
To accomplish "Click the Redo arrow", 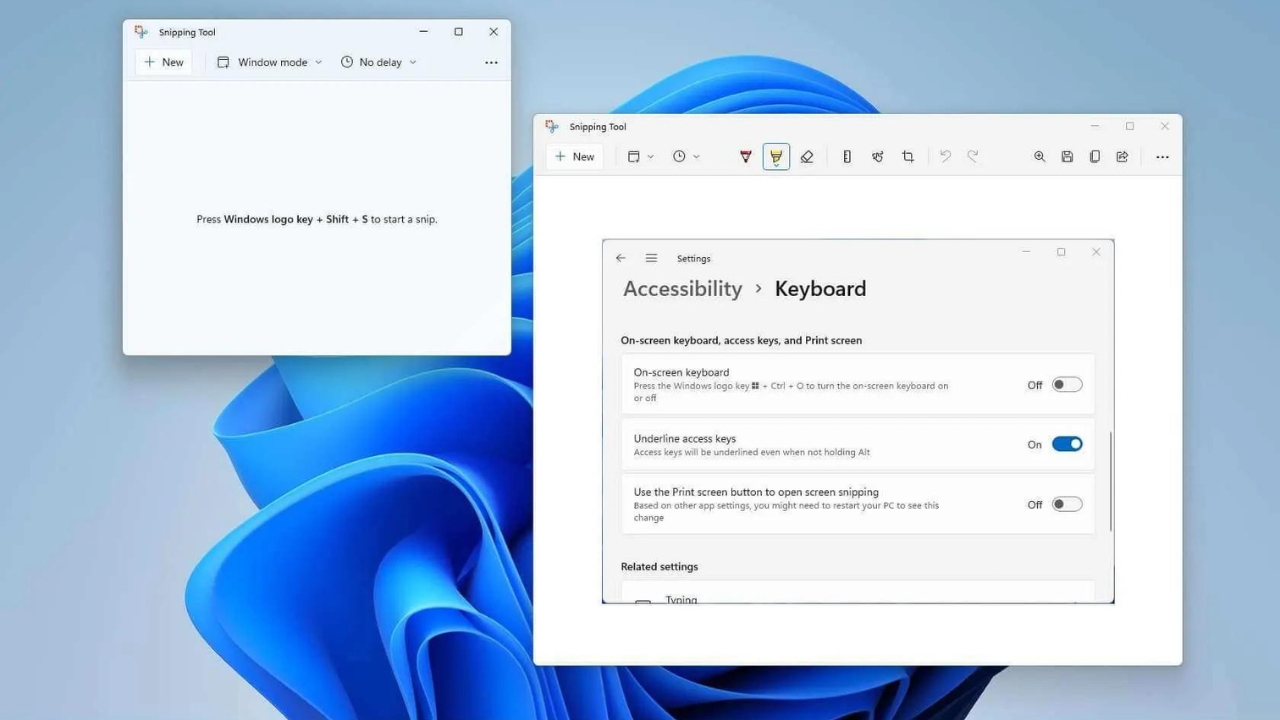I will (973, 157).
